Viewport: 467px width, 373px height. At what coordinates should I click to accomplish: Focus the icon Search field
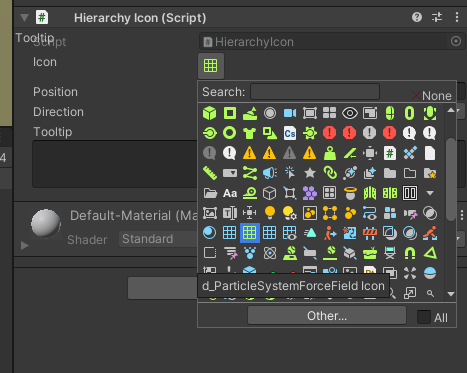315,92
